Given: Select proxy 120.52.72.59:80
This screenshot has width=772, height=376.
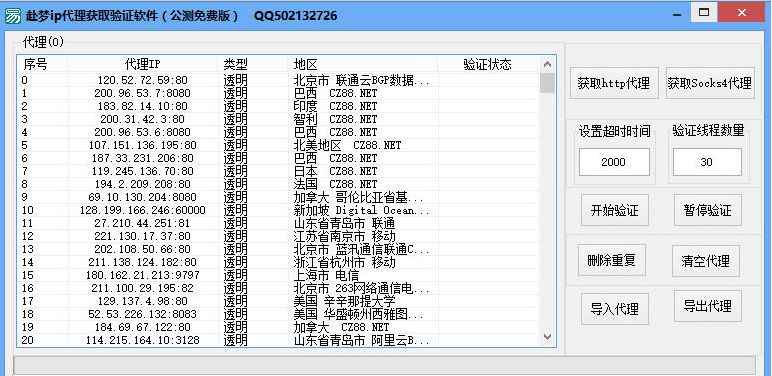Looking at the screenshot, I should pyautogui.click(x=143, y=80).
